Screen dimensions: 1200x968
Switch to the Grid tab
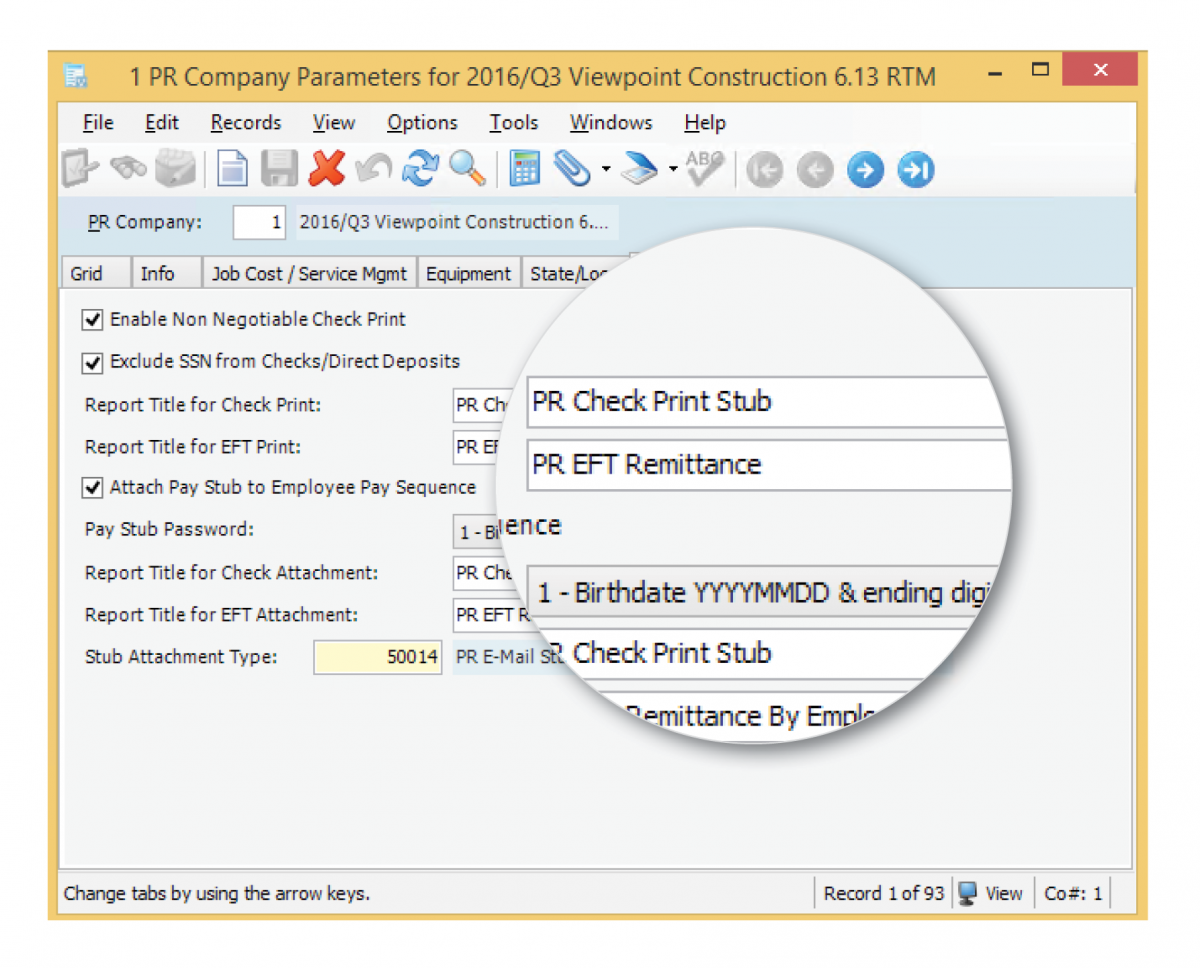point(96,273)
